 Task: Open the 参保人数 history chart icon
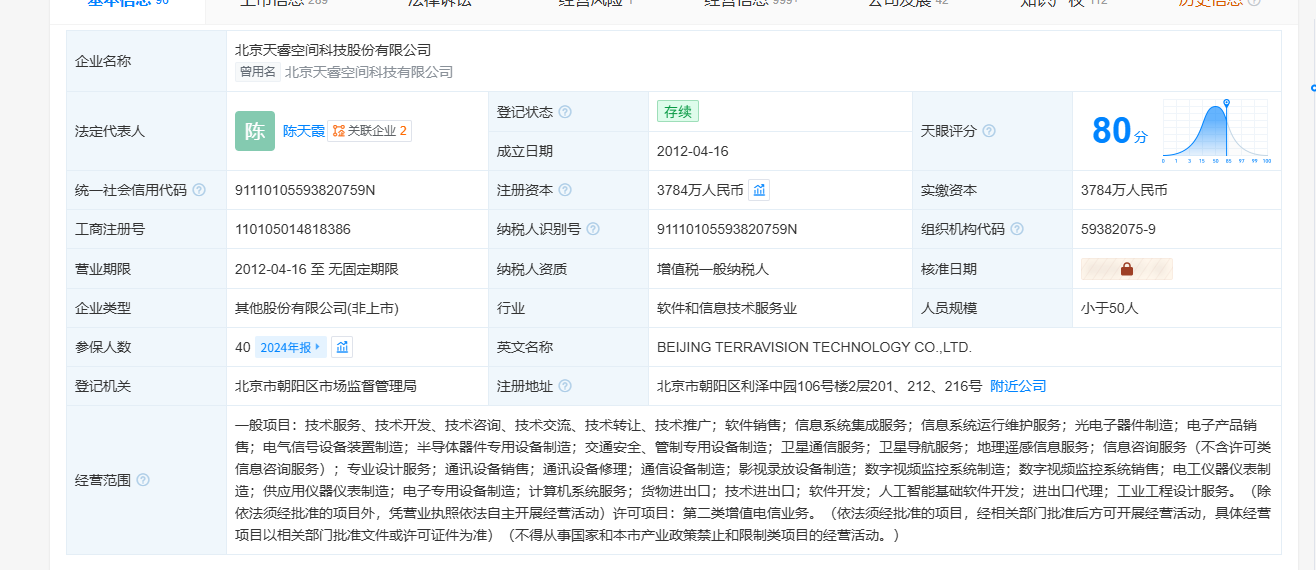pos(342,347)
